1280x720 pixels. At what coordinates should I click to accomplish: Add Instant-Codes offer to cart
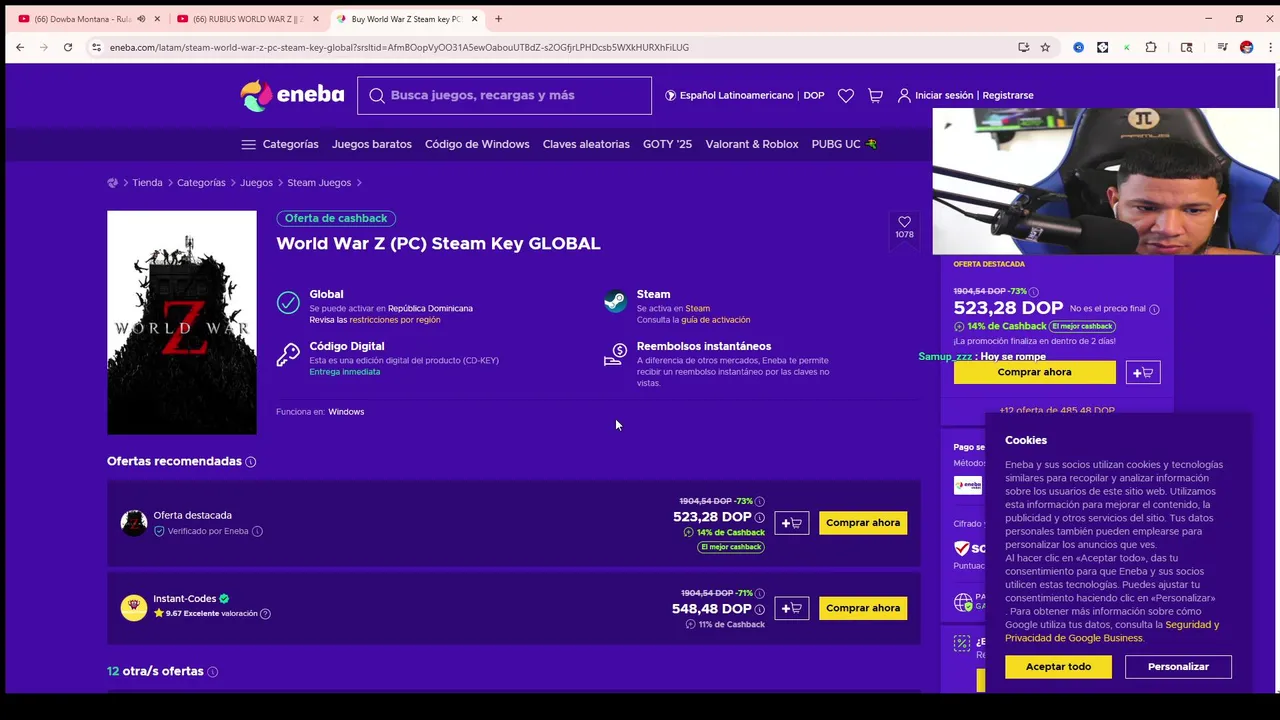tap(791, 608)
